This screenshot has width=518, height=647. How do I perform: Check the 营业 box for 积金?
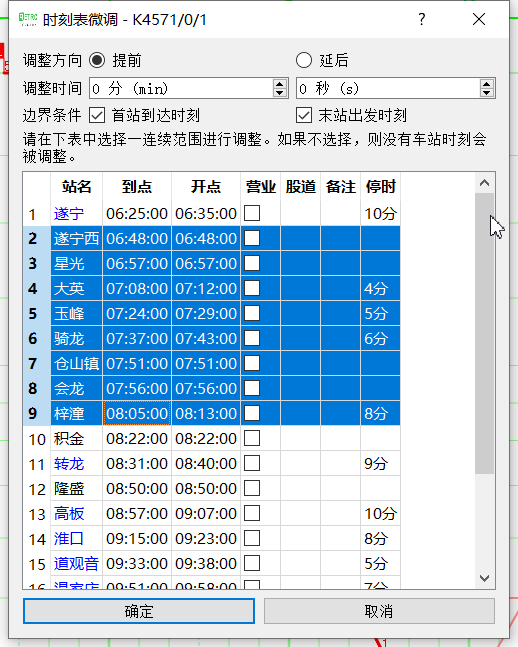(x=252, y=438)
